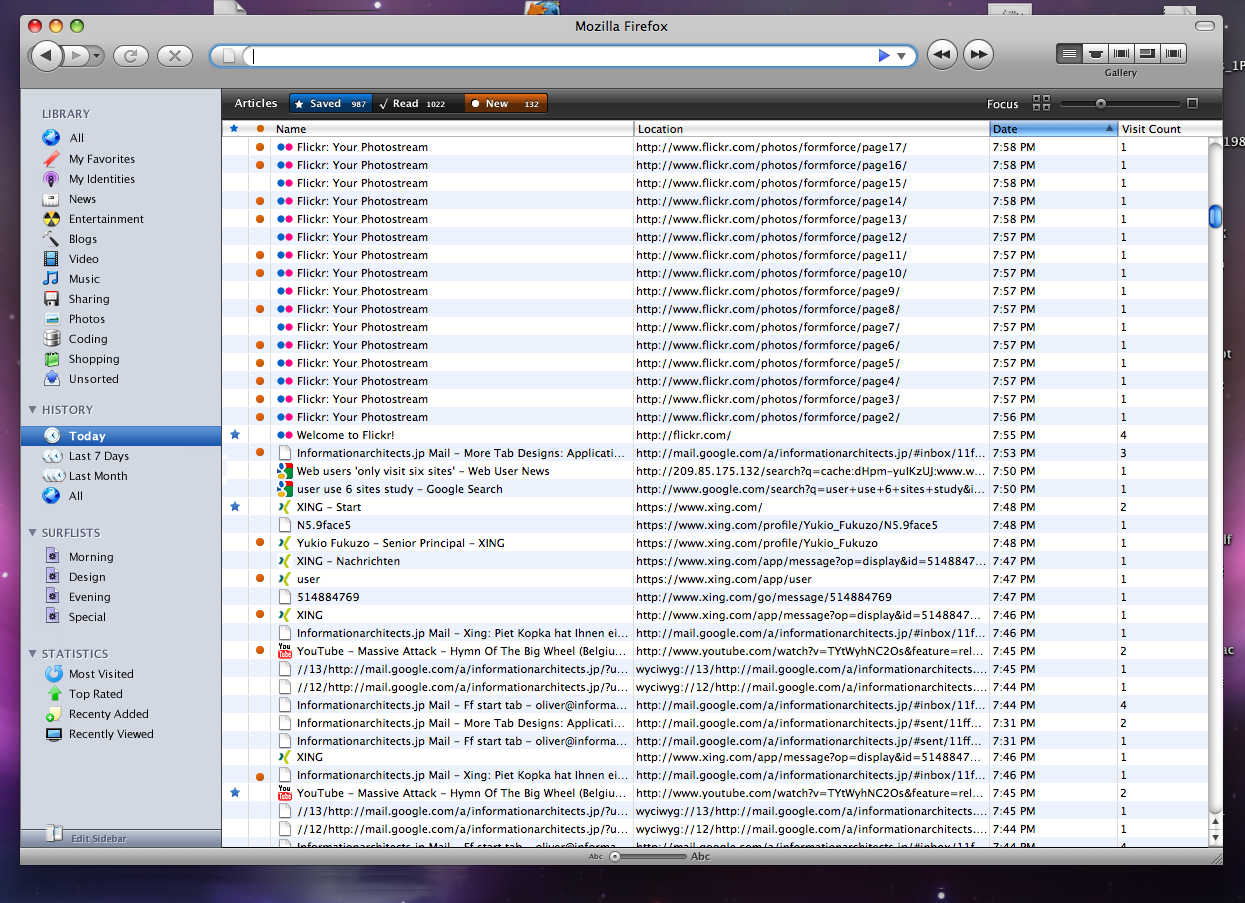The image size is (1245, 903).
Task: Collapse the Statistics section triangle
Action: [x=32, y=653]
